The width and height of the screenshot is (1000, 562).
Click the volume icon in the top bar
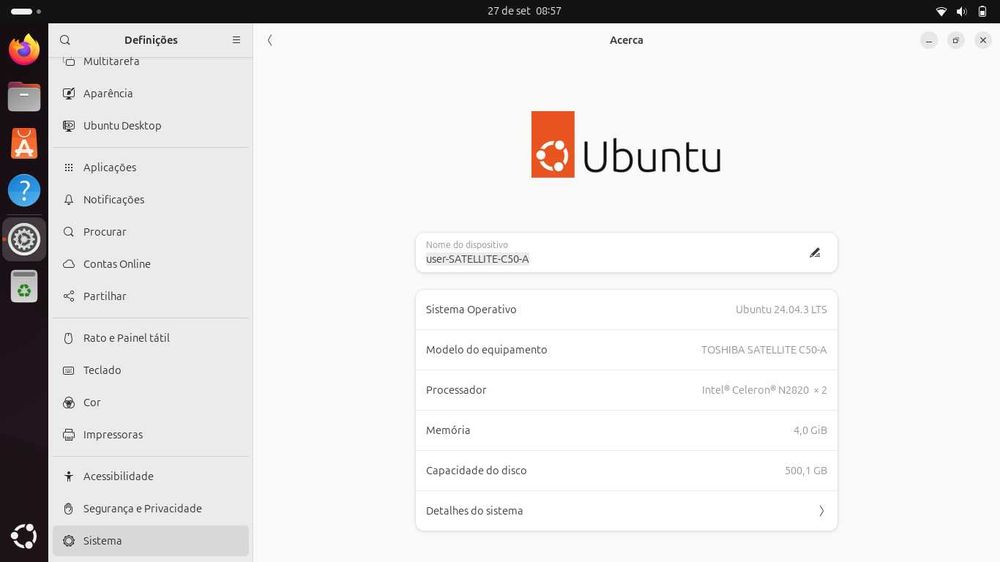962,11
